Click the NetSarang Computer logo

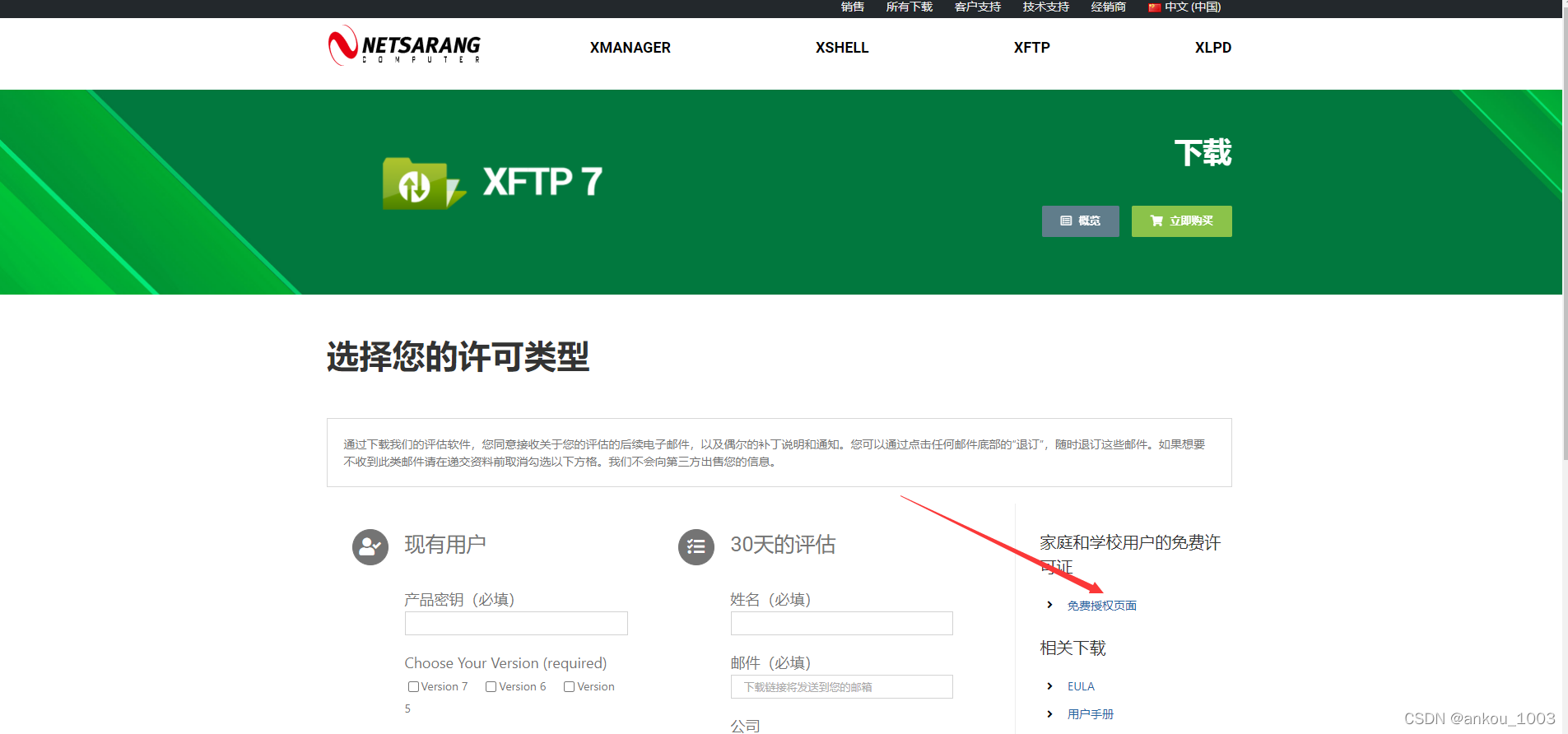click(404, 45)
